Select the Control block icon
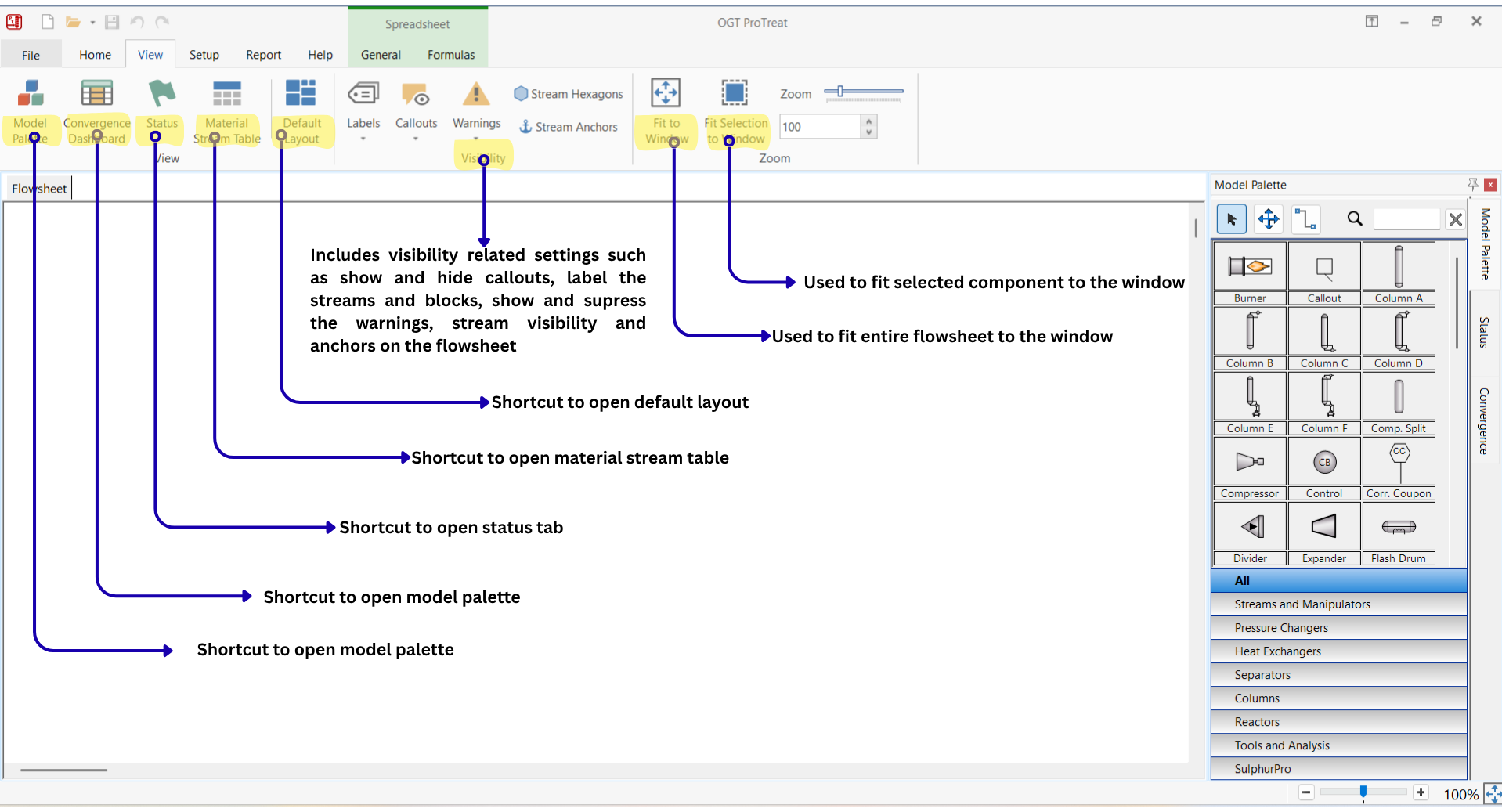Viewport: 1502px width, 812px height. (x=1324, y=462)
